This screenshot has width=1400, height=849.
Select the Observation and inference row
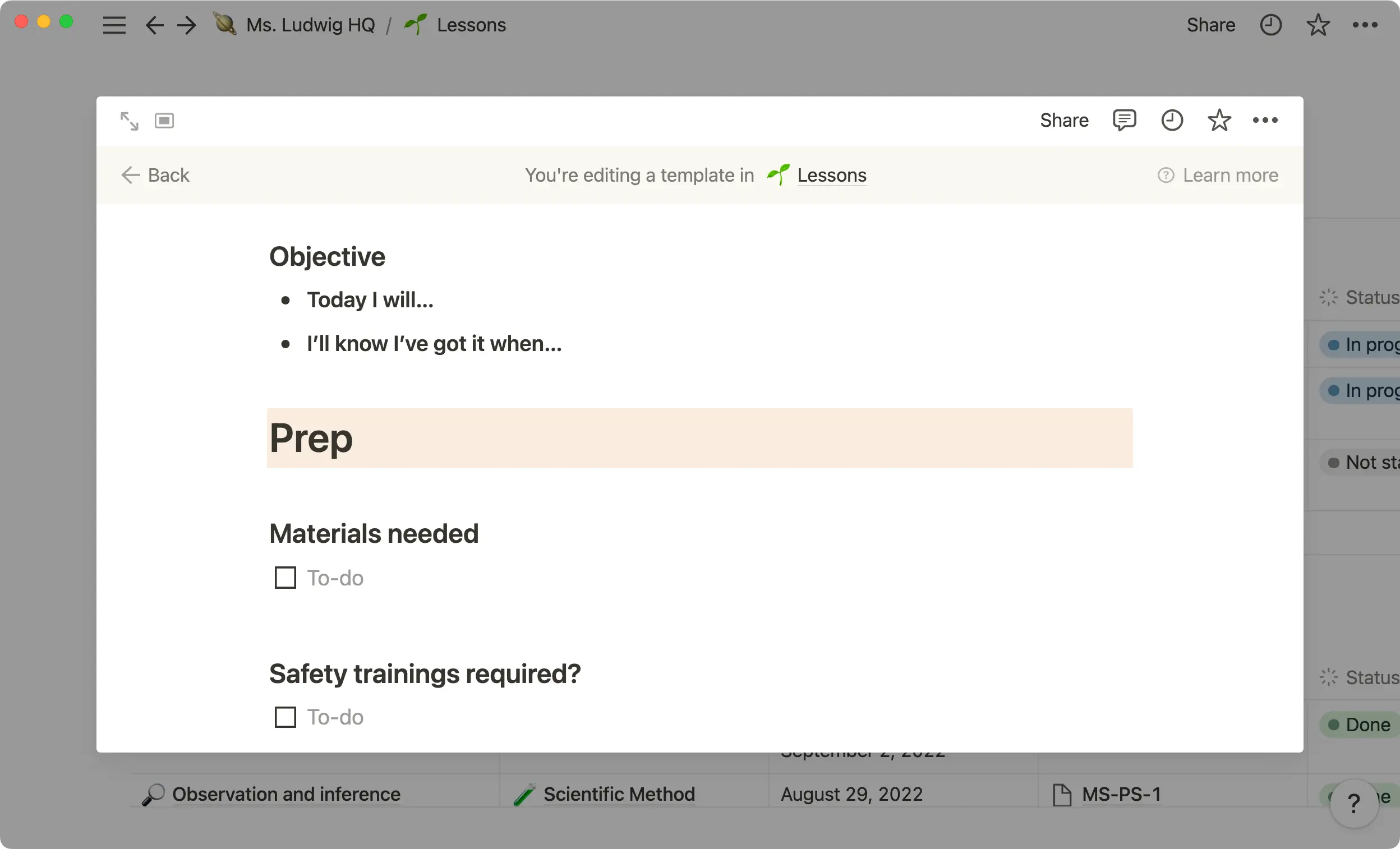[287, 794]
